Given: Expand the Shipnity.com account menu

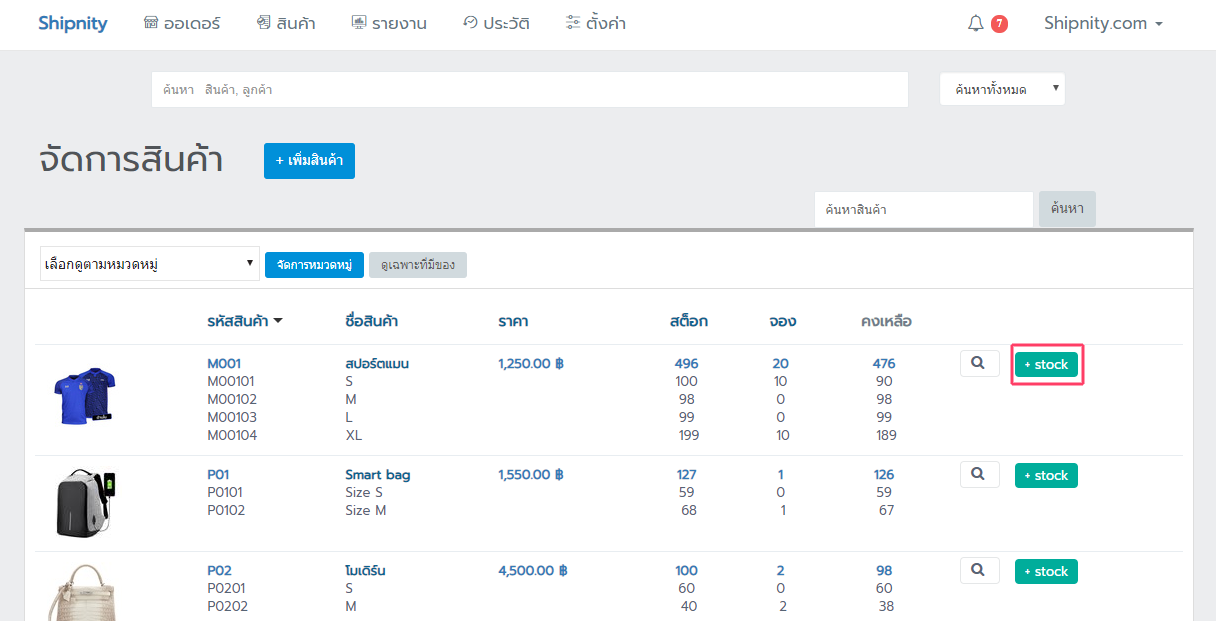Looking at the screenshot, I should pos(1102,24).
